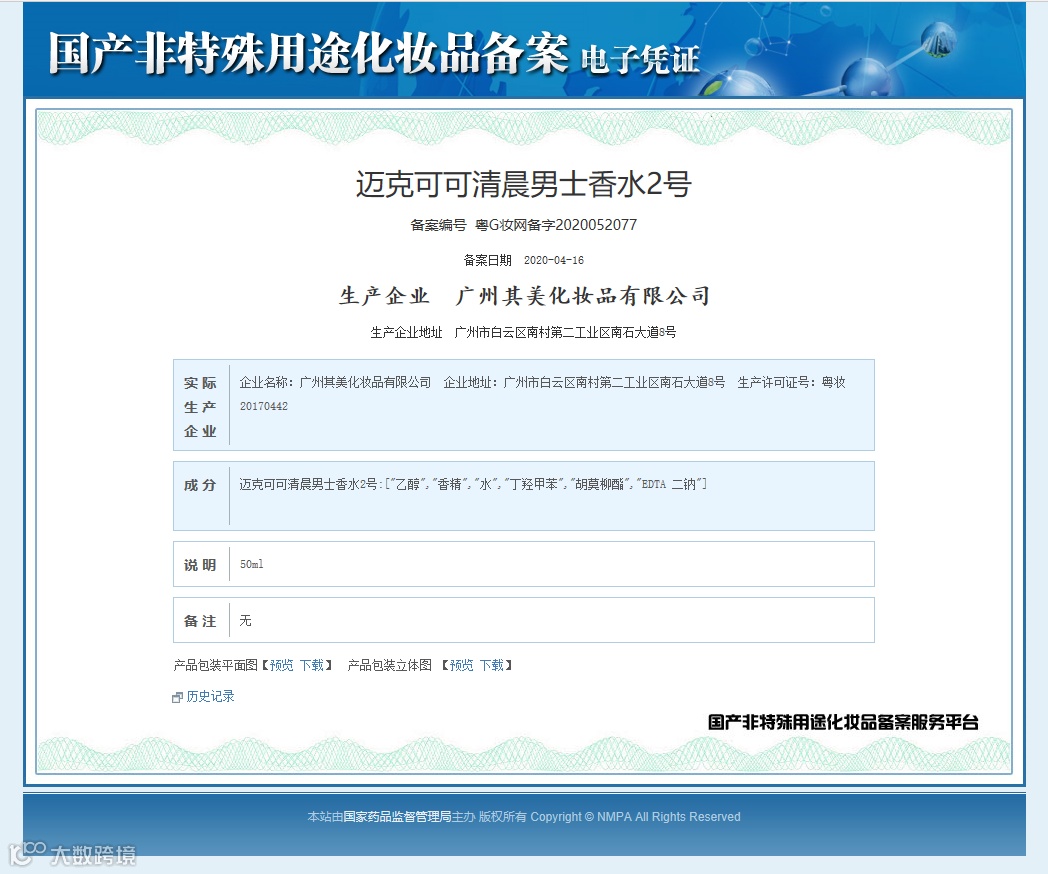The height and width of the screenshot is (874, 1048).
Task: Click the 实际生产企业 row label
Action: point(200,407)
